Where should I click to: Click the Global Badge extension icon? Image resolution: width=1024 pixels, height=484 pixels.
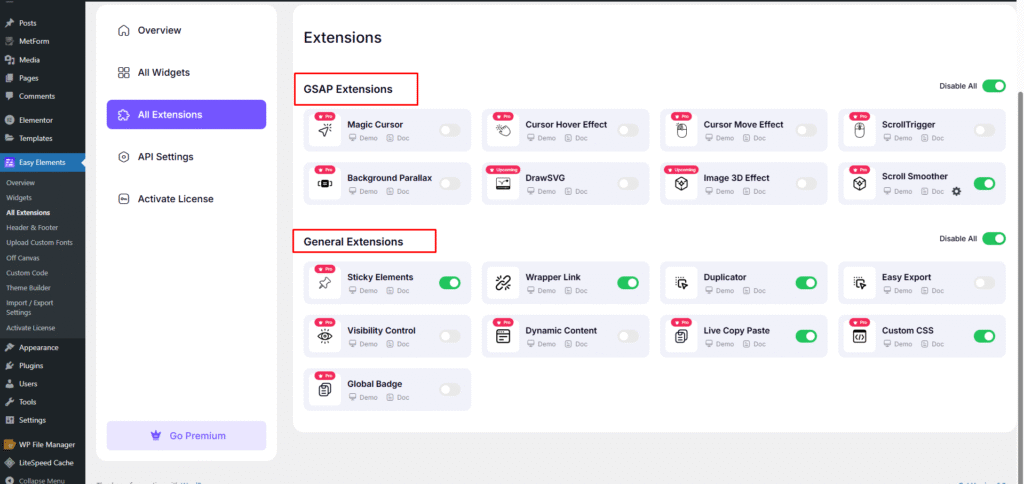pyautogui.click(x=325, y=390)
